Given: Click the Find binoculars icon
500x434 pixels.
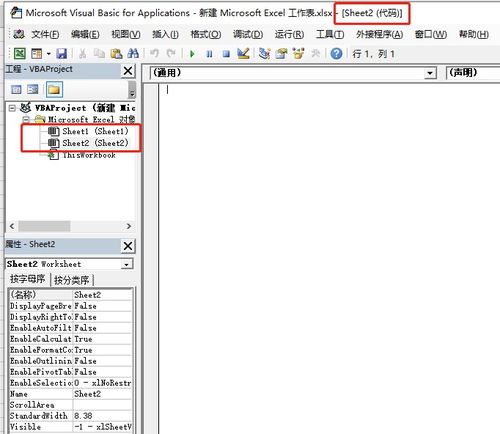Looking at the screenshot, I should 133,53.
